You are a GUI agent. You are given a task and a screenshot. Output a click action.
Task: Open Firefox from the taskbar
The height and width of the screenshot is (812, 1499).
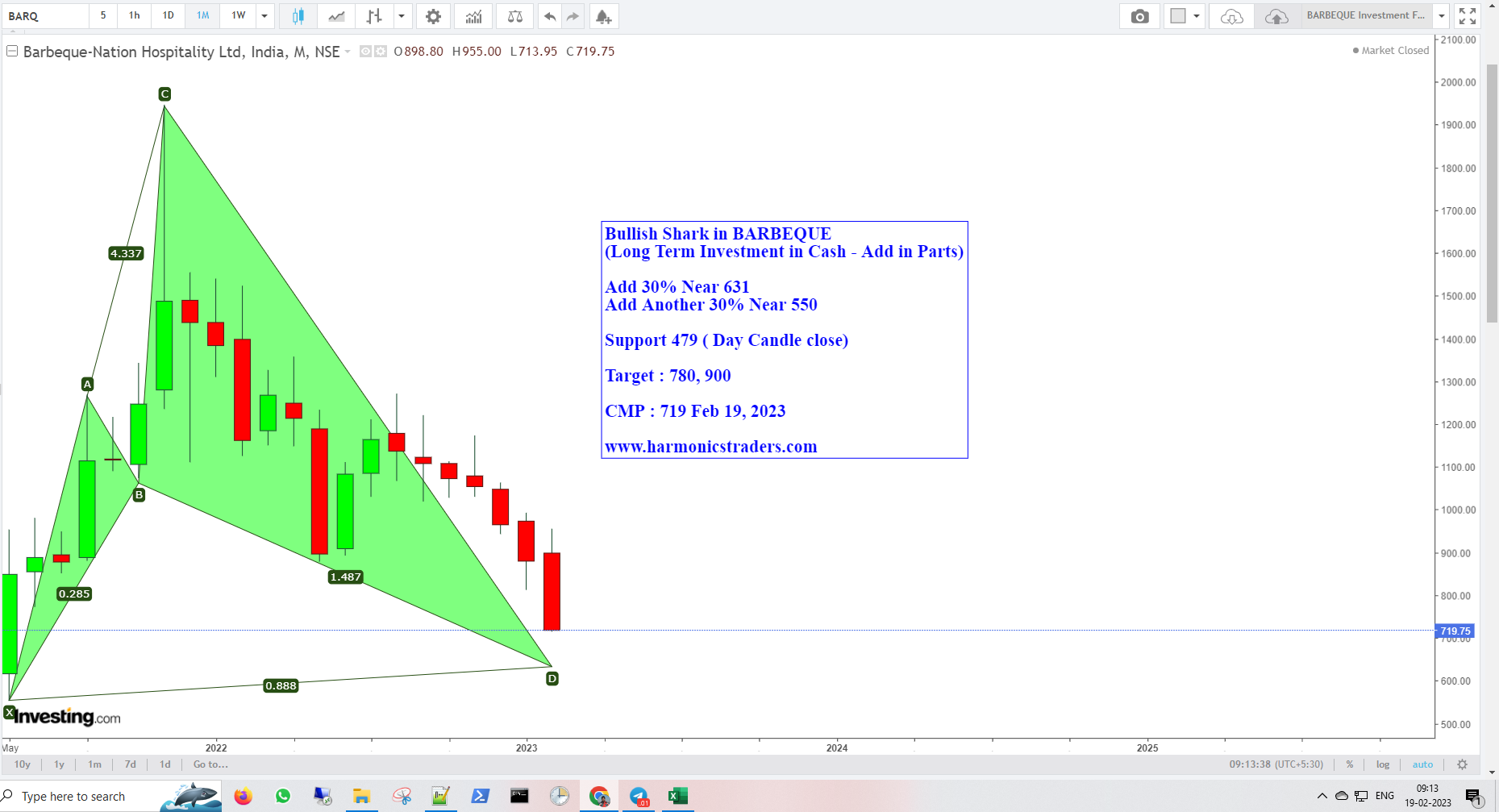pos(243,797)
